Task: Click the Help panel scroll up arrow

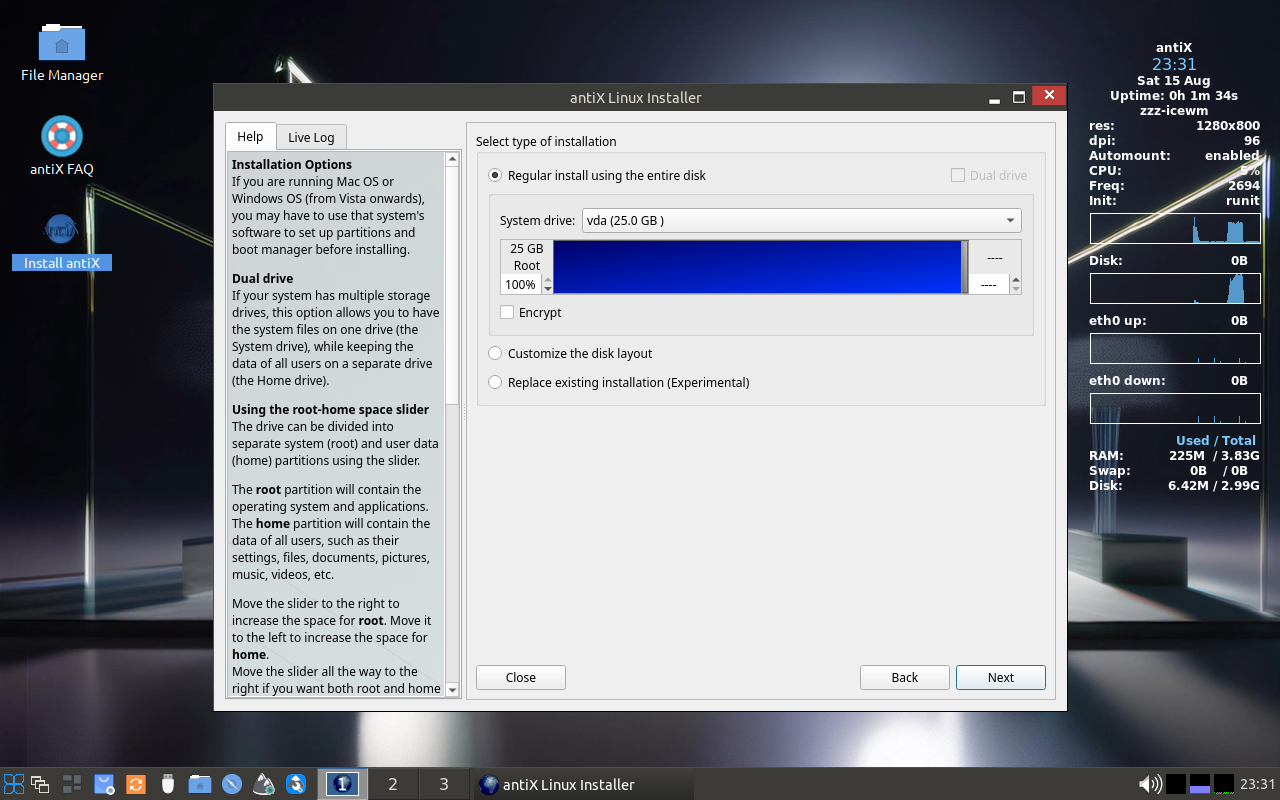Action: (452, 158)
